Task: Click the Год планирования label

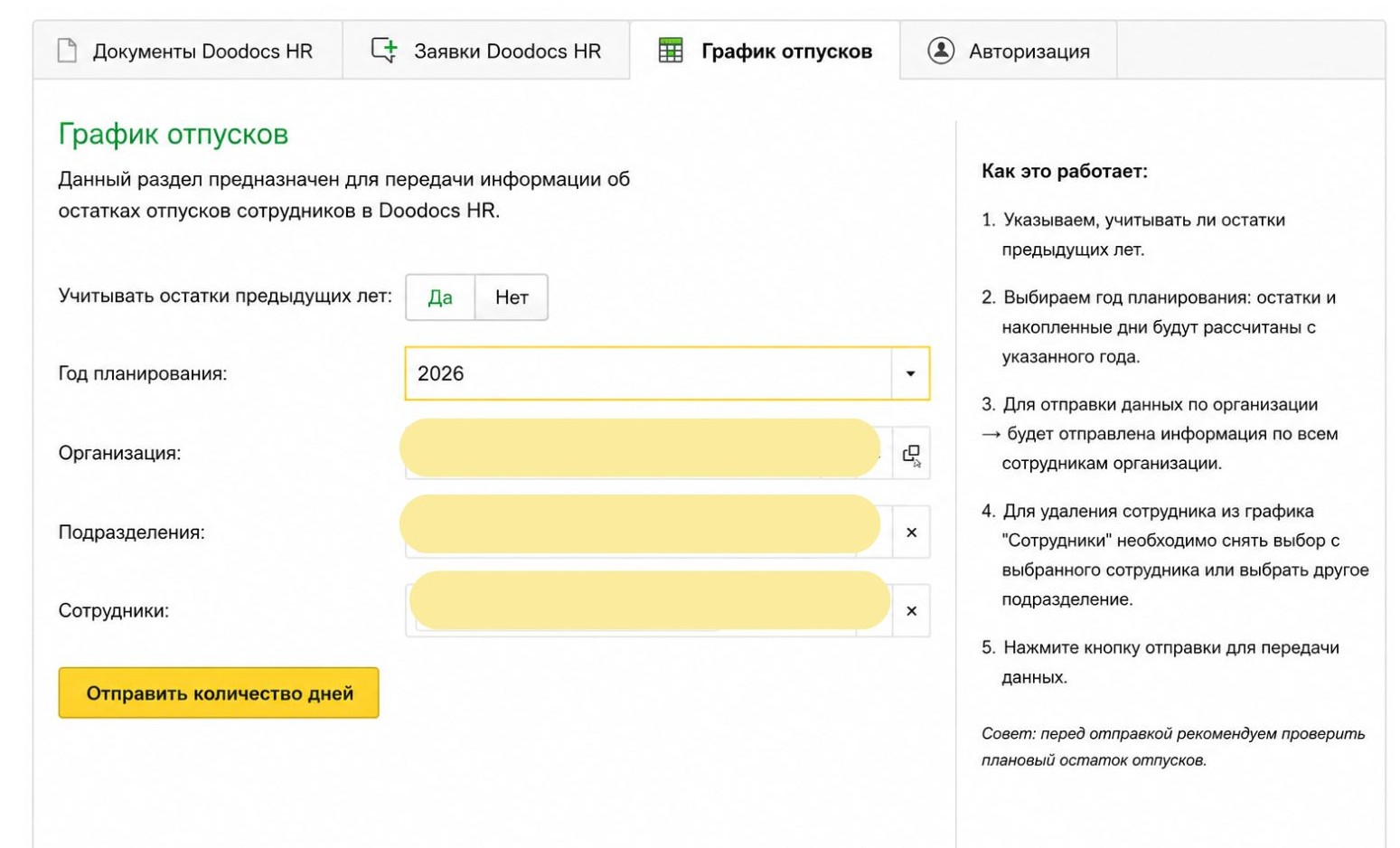Action: (x=143, y=373)
